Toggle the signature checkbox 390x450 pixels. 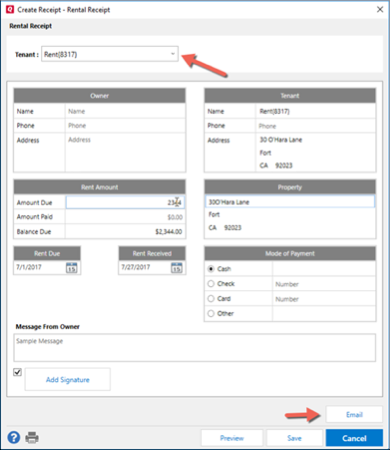pyautogui.click(x=17, y=372)
